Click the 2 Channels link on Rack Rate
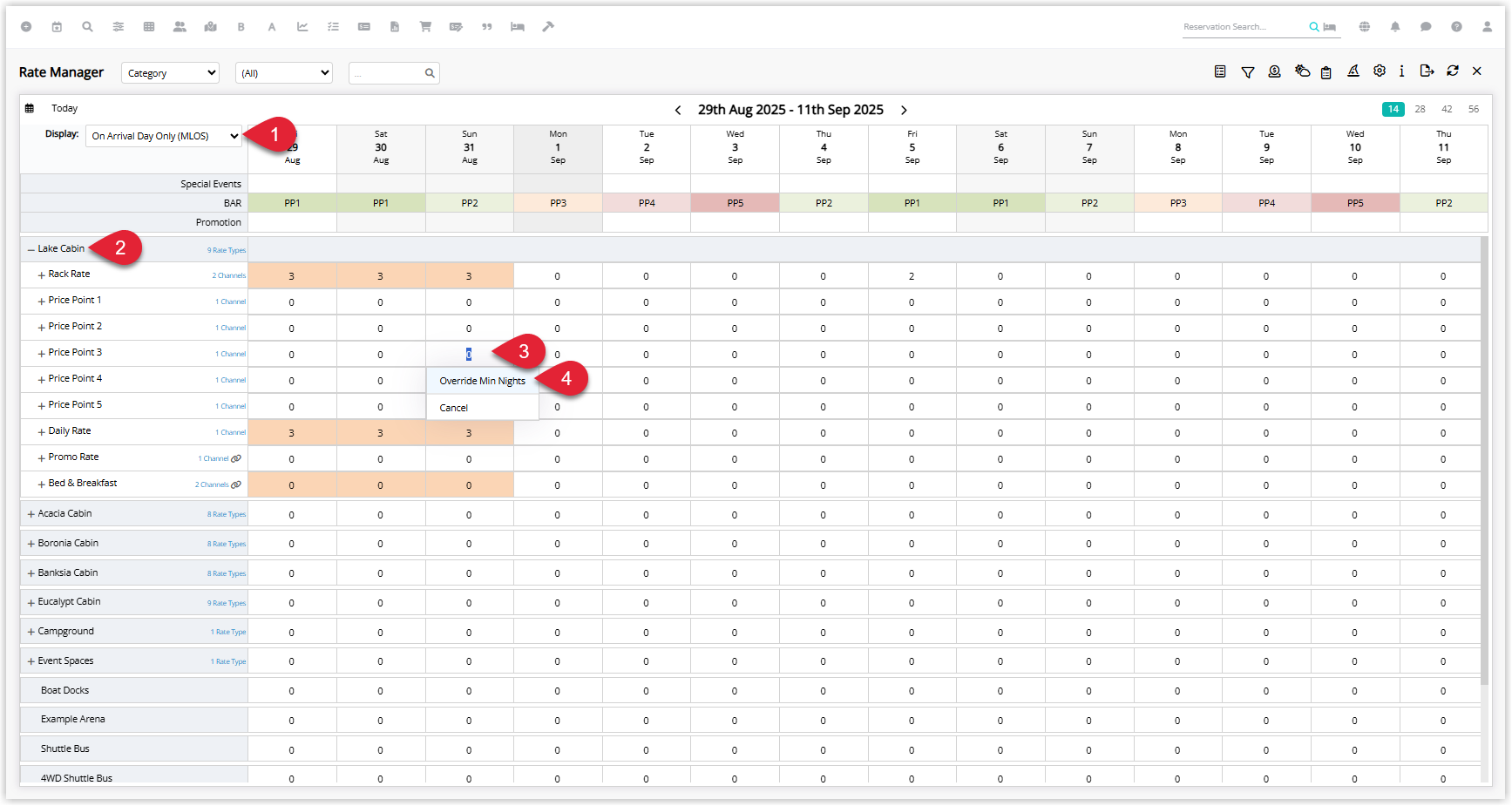Screen dimensions: 1512x806 229,275
